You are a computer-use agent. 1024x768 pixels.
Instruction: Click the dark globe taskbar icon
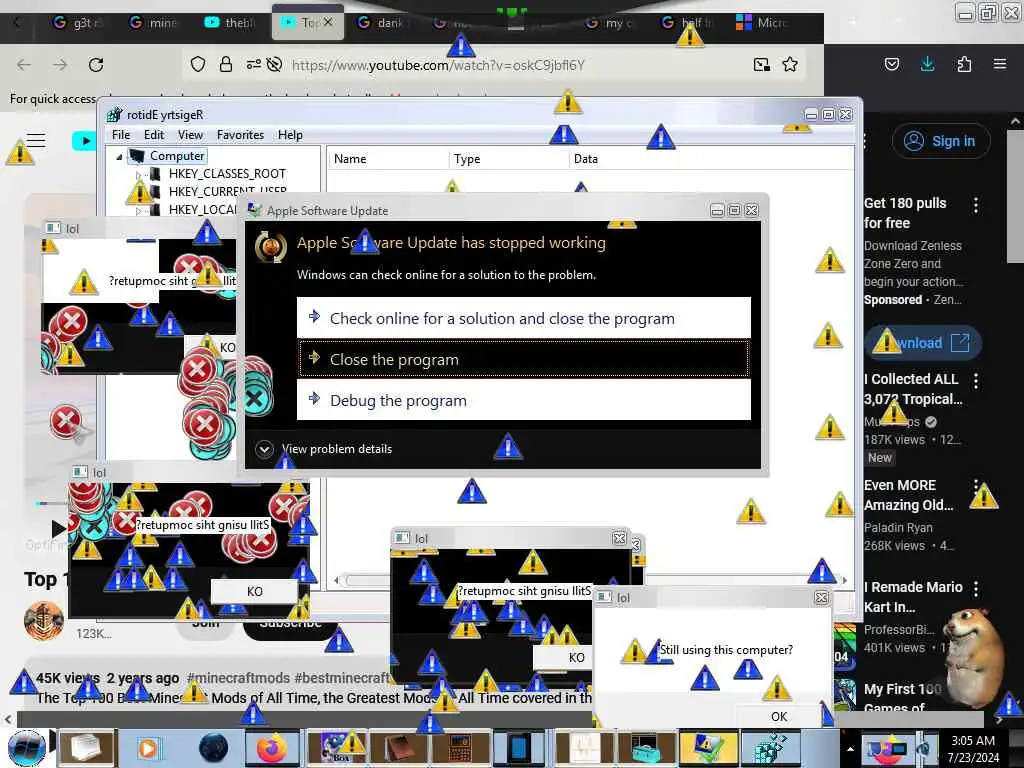213,748
